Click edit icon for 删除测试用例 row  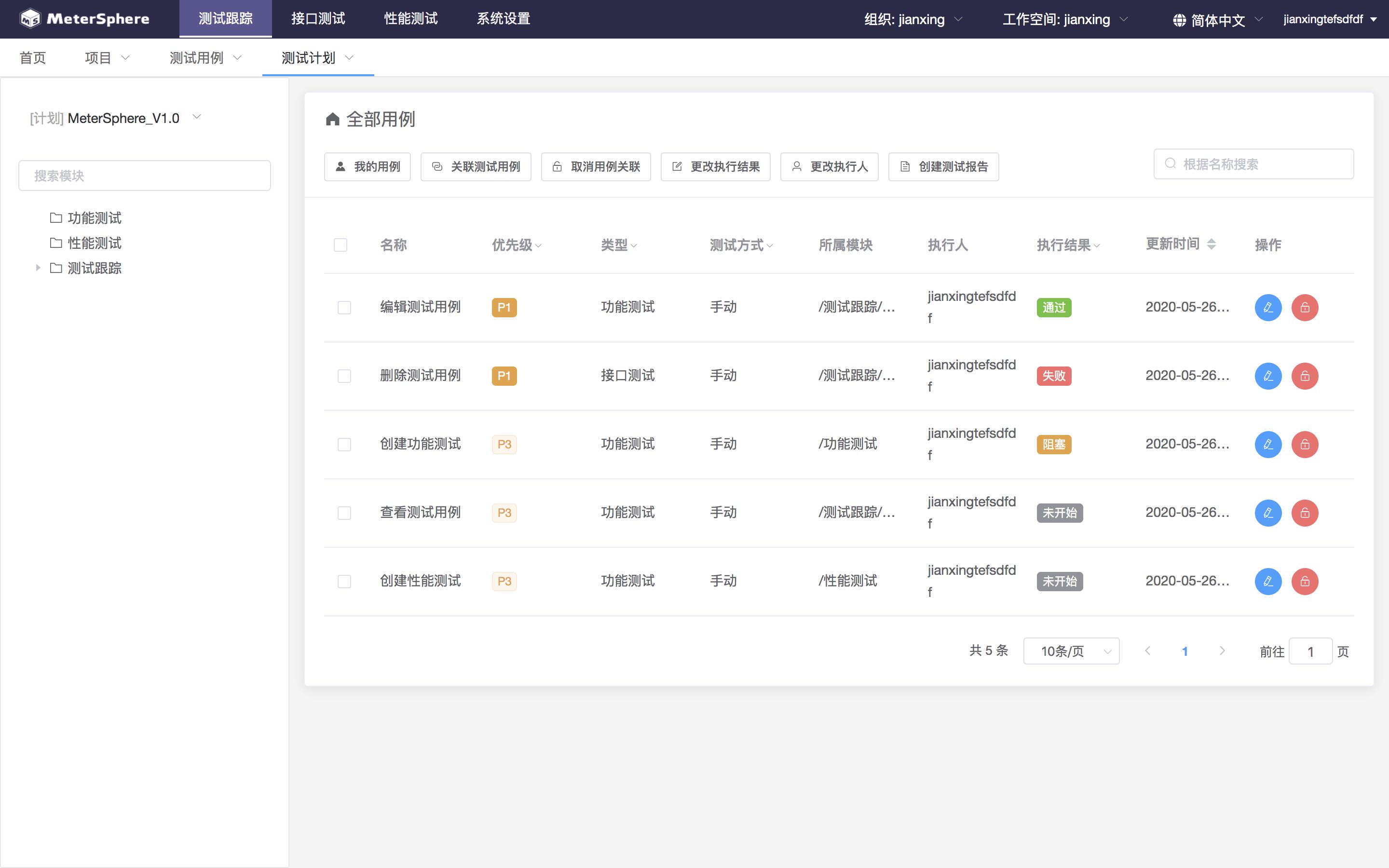point(1268,376)
